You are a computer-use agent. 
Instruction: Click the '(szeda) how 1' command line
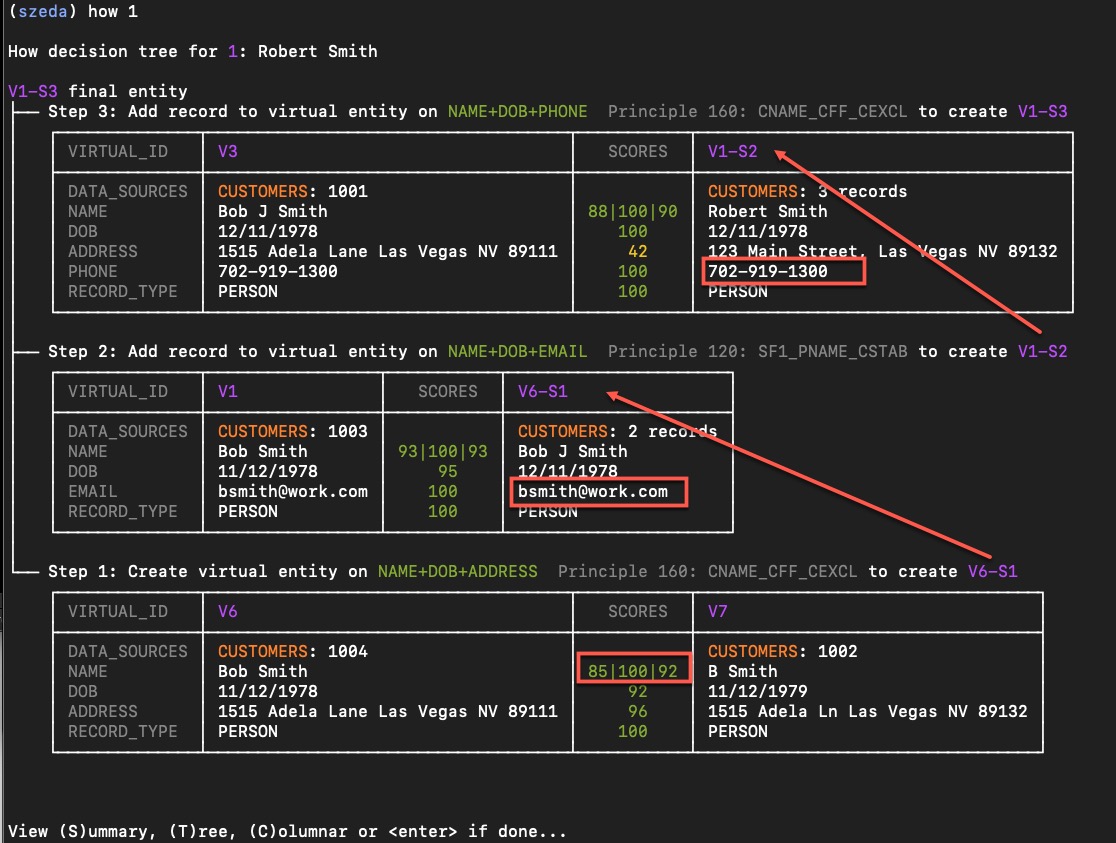click(72, 11)
